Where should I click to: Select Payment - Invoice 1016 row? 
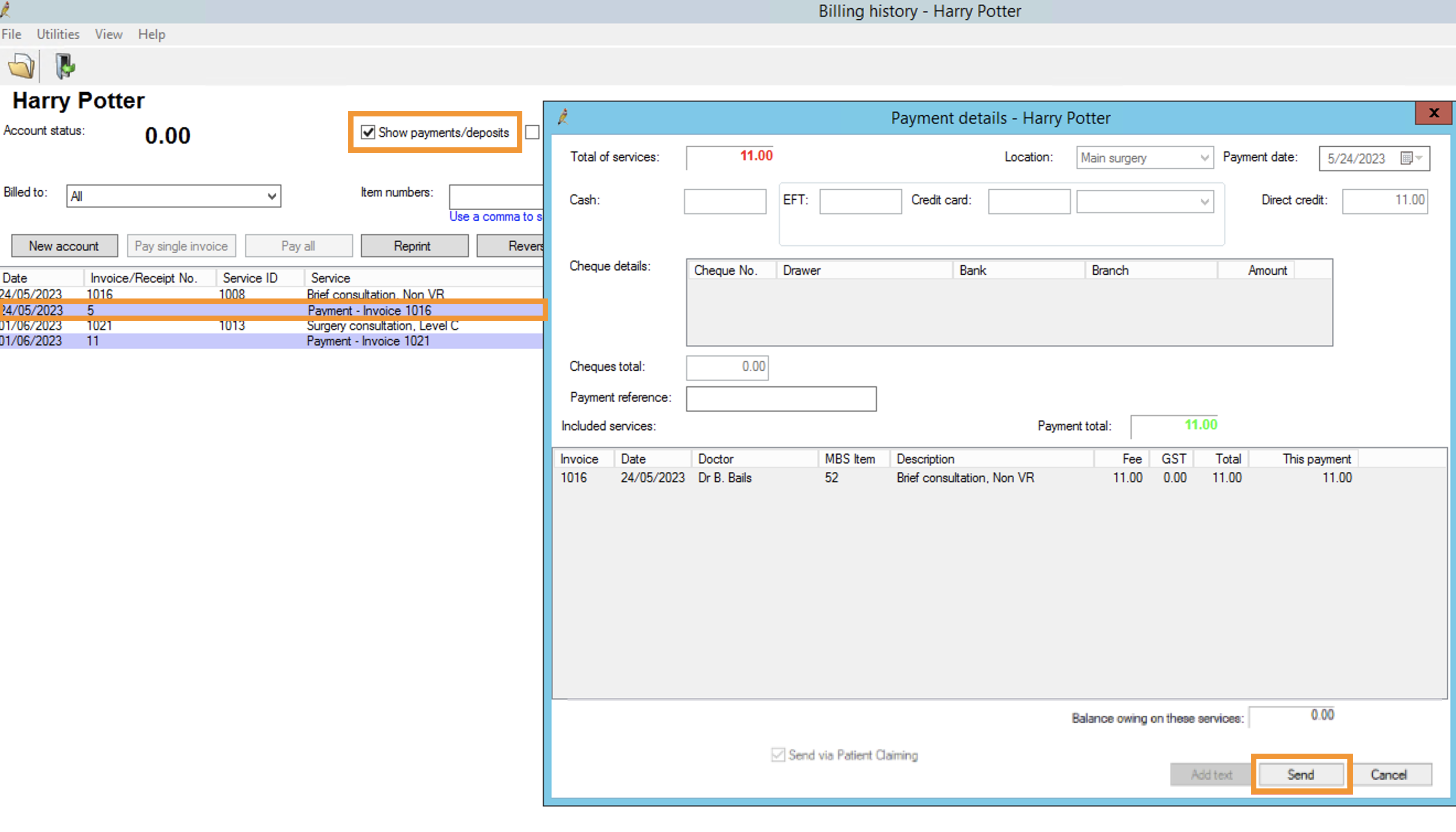point(271,310)
